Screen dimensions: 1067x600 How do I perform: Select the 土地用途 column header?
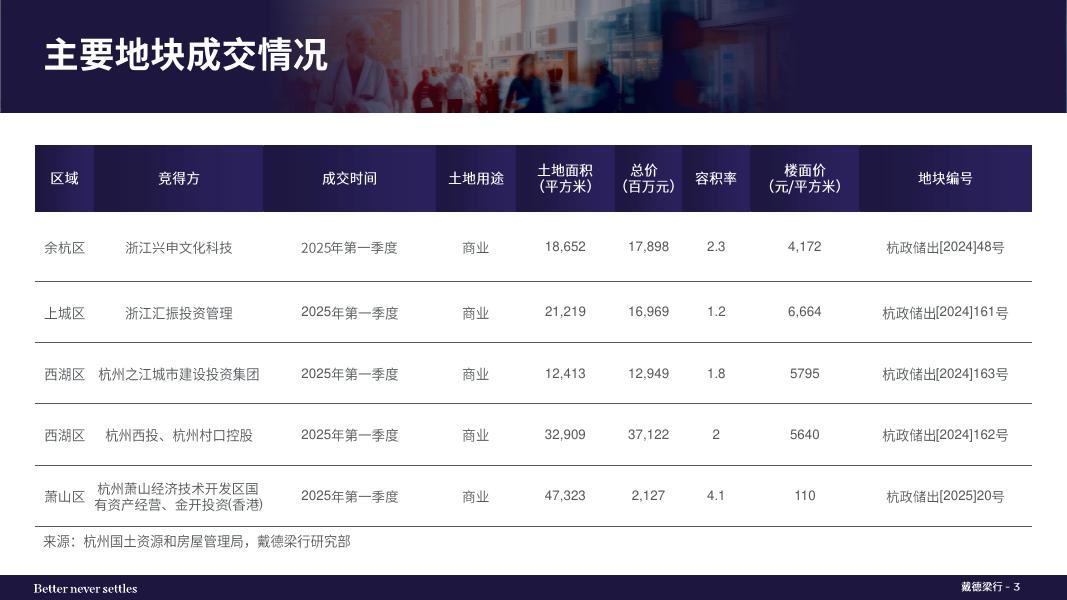pos(476,178)
